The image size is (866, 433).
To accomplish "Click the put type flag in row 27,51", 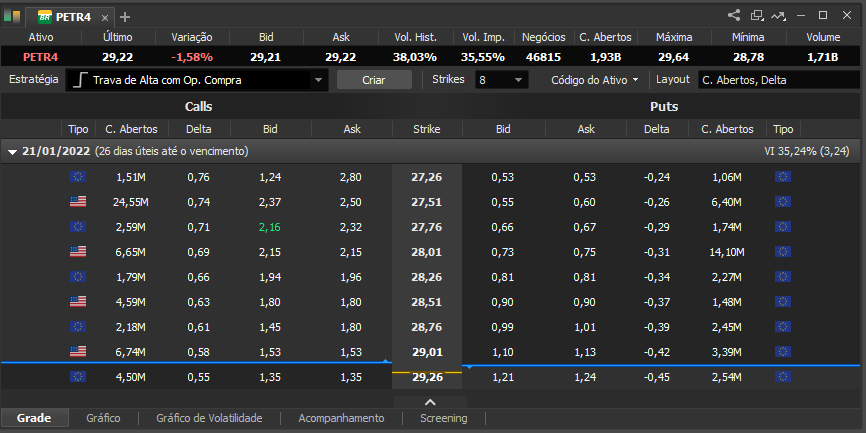I will point(783,202).
